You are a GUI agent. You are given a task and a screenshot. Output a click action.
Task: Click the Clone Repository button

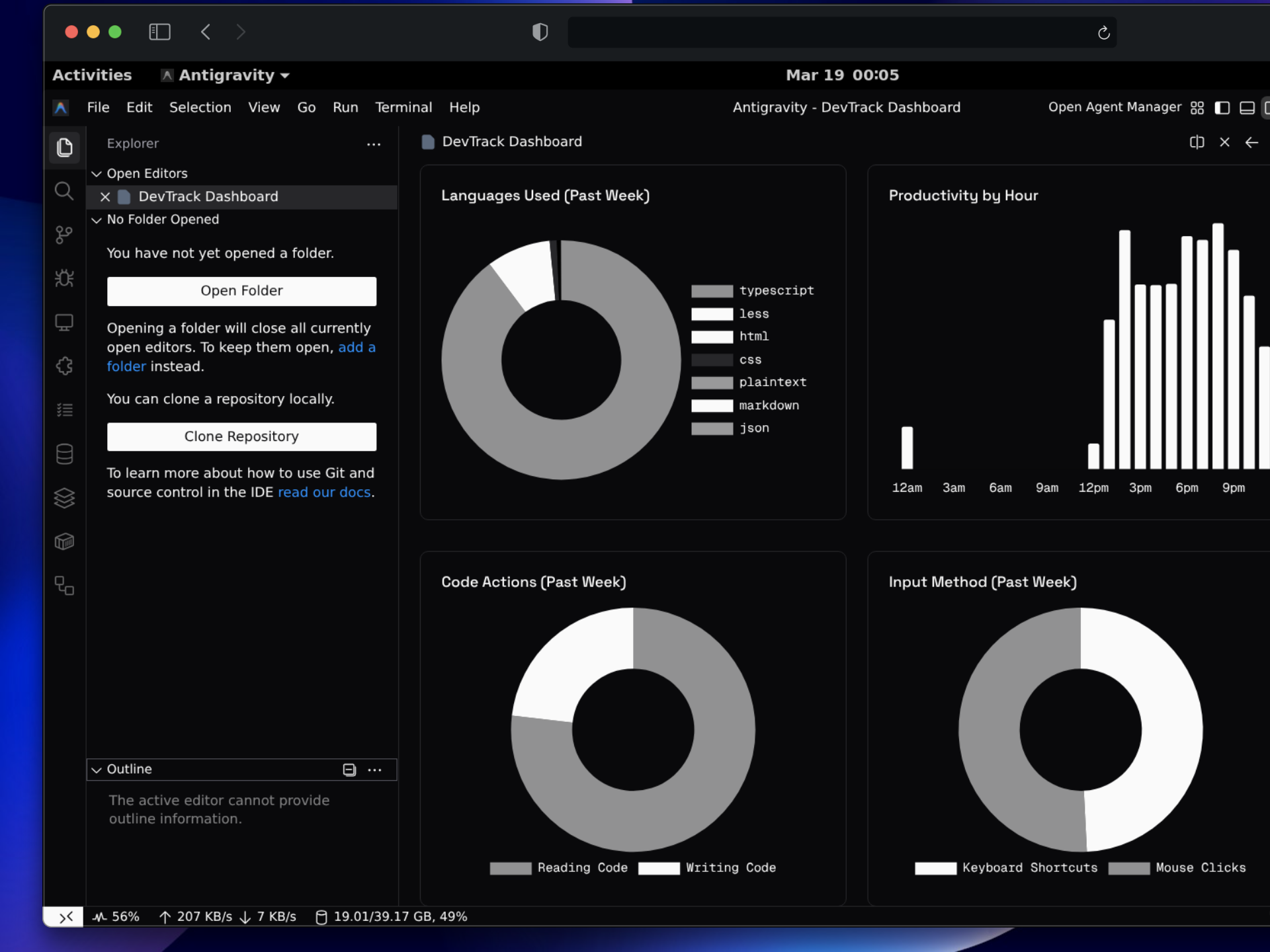[x=241, y=436]
